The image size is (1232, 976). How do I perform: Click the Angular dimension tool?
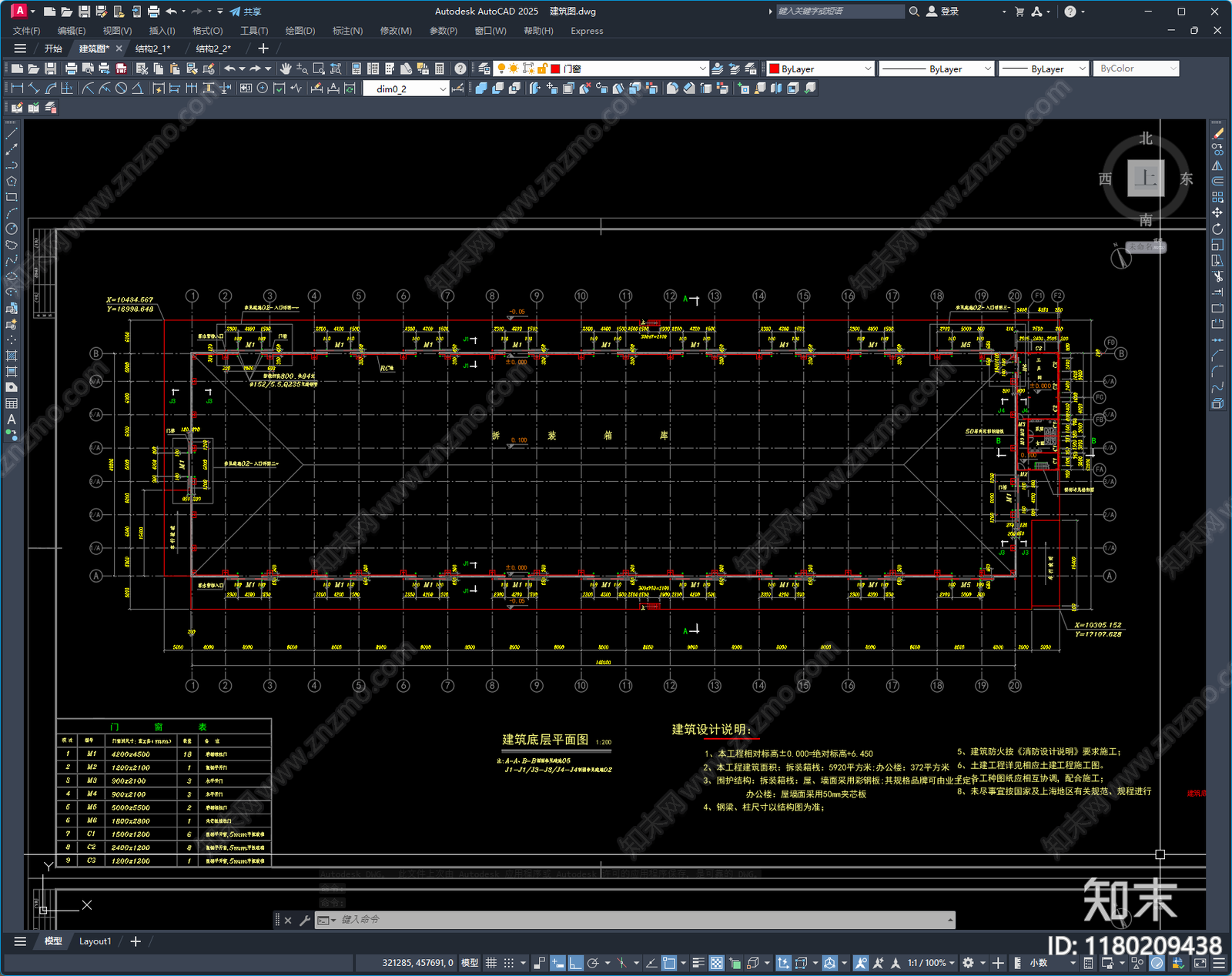(x=137, y=89)
